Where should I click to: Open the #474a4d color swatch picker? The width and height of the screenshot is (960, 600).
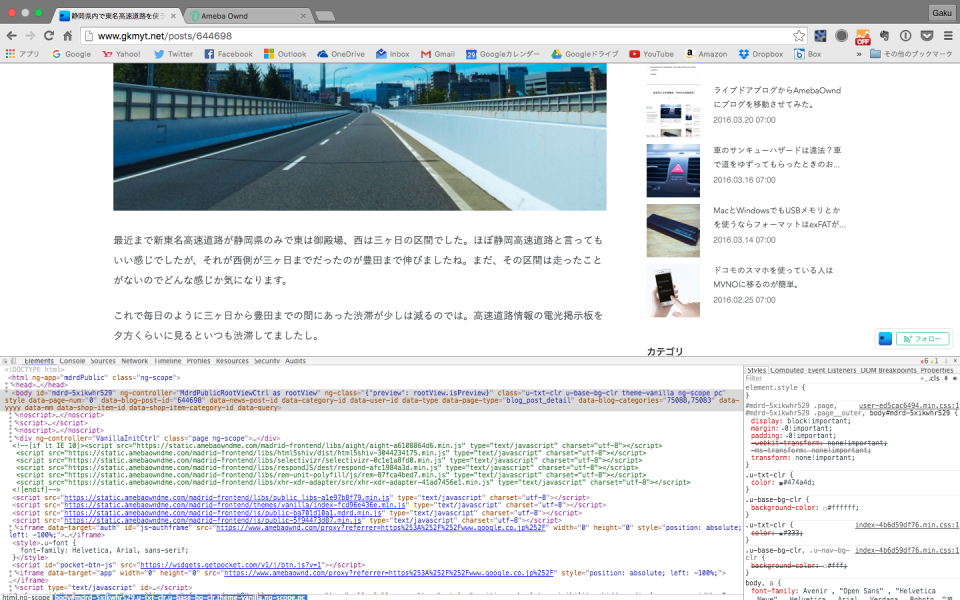pos(781,482)
